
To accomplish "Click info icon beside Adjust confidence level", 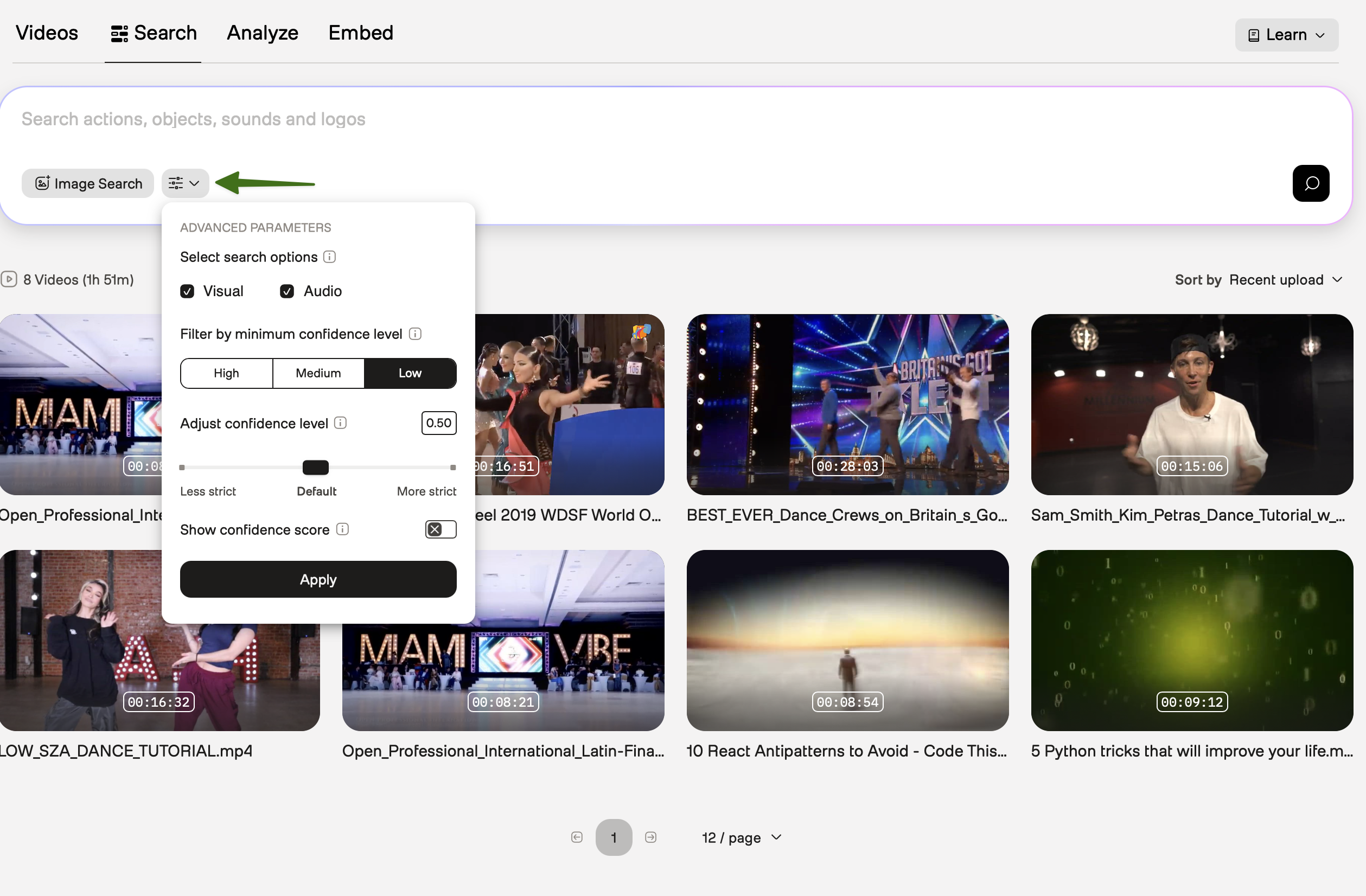I will 340,423.
